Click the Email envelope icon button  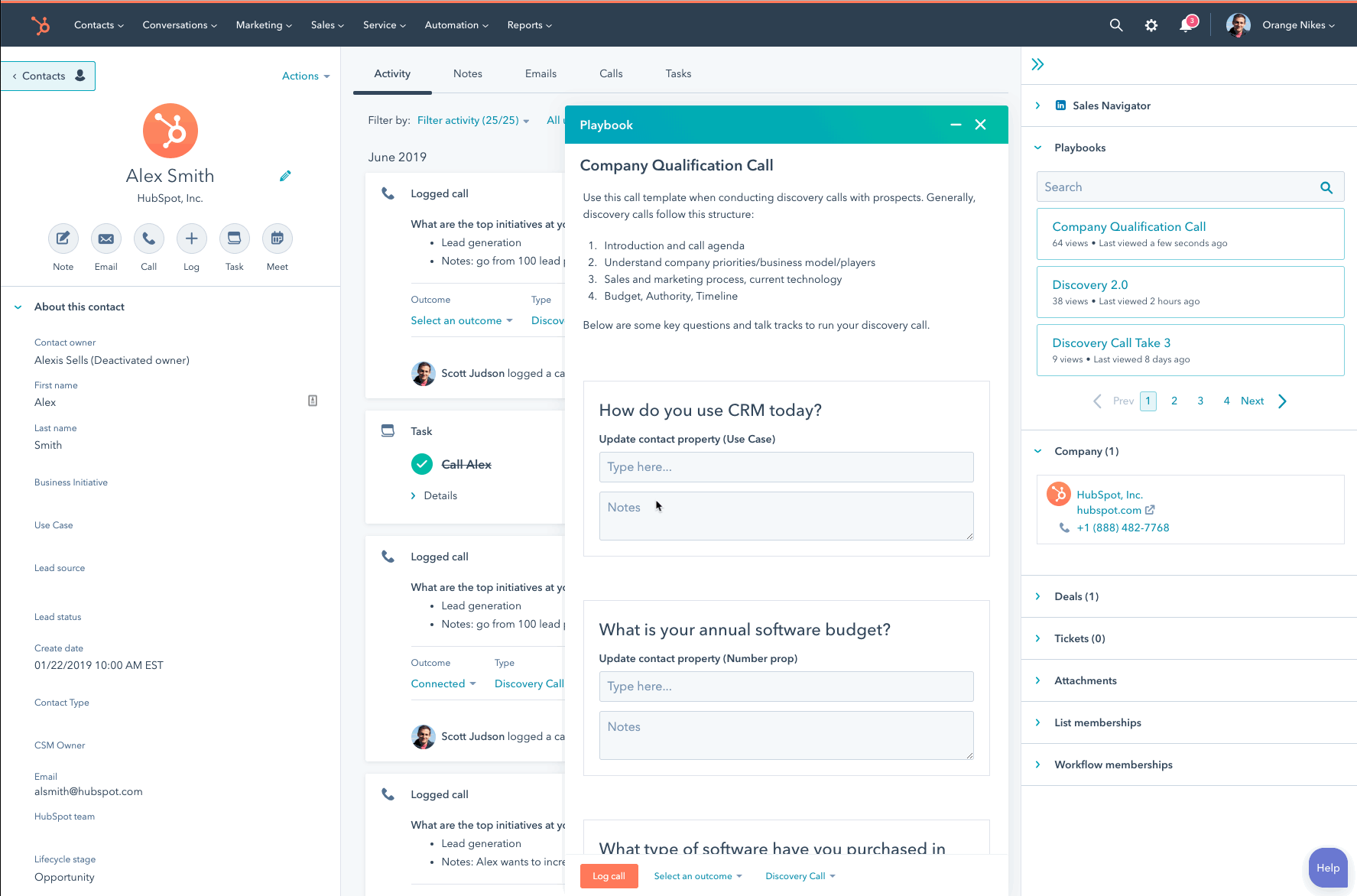(x=106, y=239)
